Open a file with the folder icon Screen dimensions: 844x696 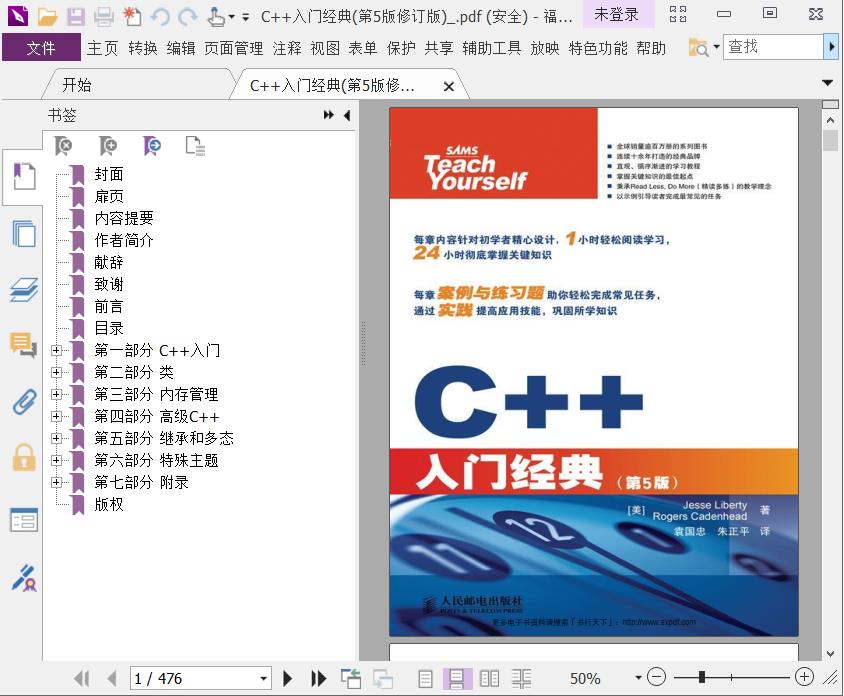pyautogui.click(x=47, y=17)
